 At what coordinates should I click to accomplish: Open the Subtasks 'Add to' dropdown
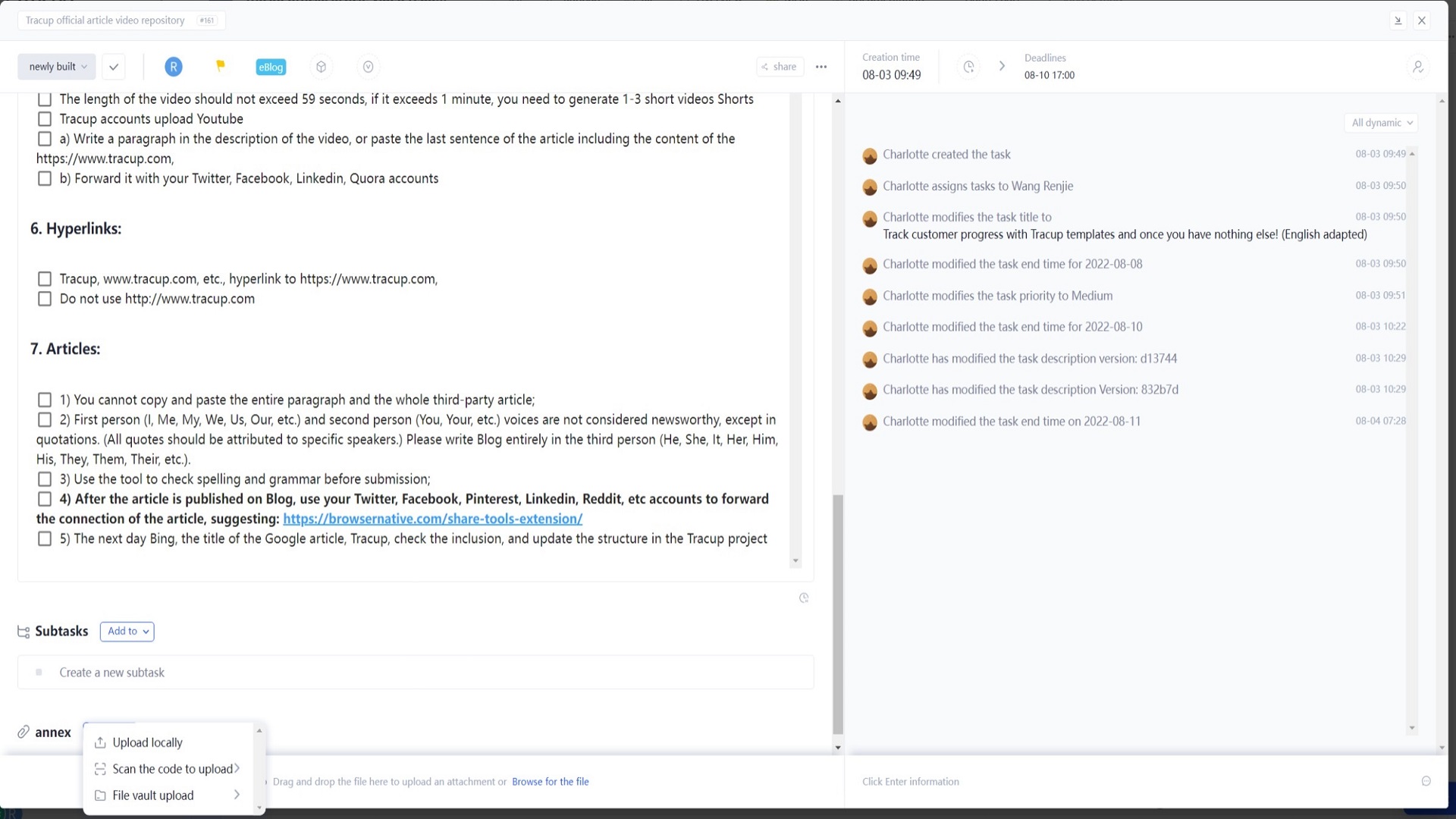coord(127,631)
